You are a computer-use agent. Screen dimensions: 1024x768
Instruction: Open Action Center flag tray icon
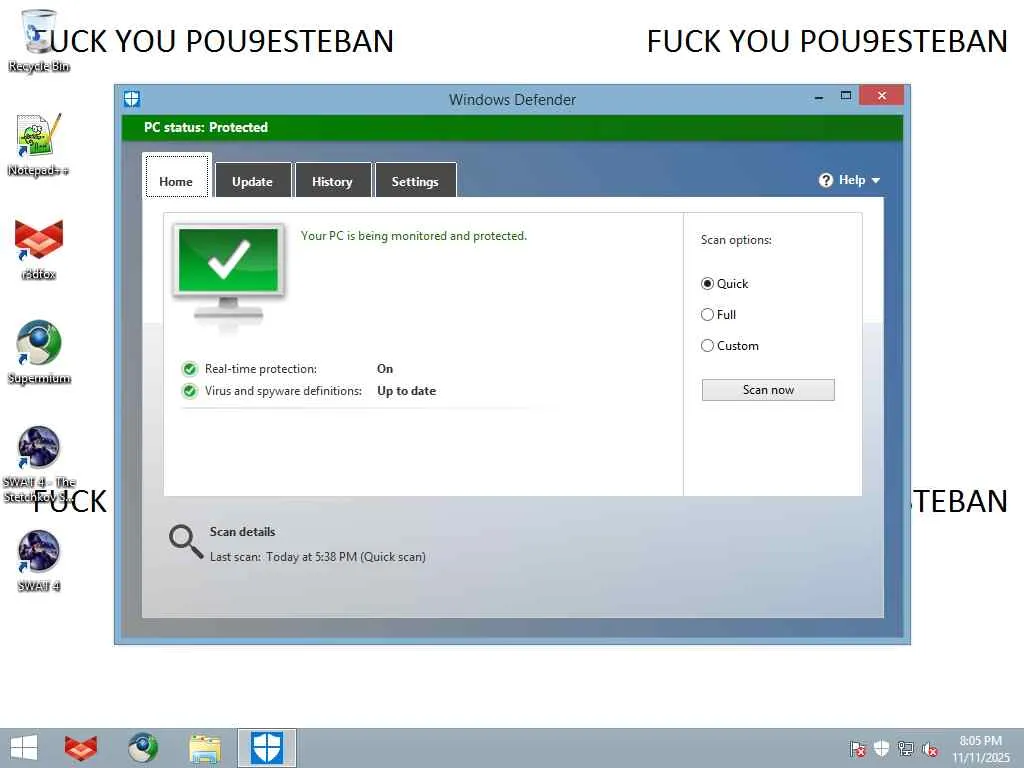857,749
